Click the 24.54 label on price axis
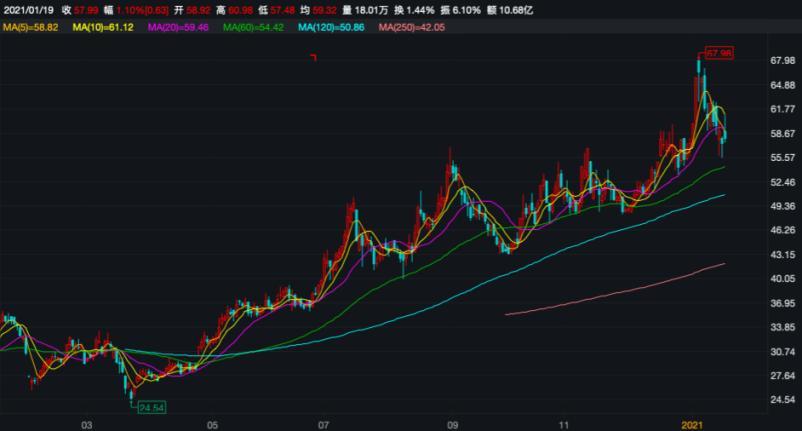The height and width of the screenshot is (431, 802). pyautogui.click(x=781, y=400)
